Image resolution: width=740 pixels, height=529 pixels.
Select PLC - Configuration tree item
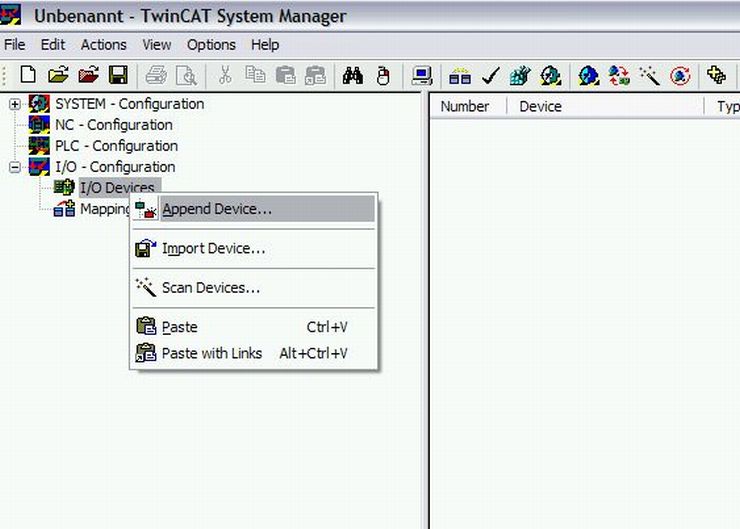(x=117, y=146)
